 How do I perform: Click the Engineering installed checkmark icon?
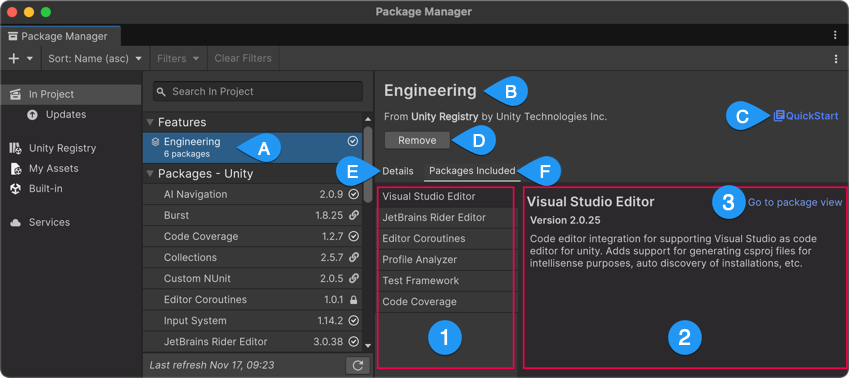(x=352, y=141)
